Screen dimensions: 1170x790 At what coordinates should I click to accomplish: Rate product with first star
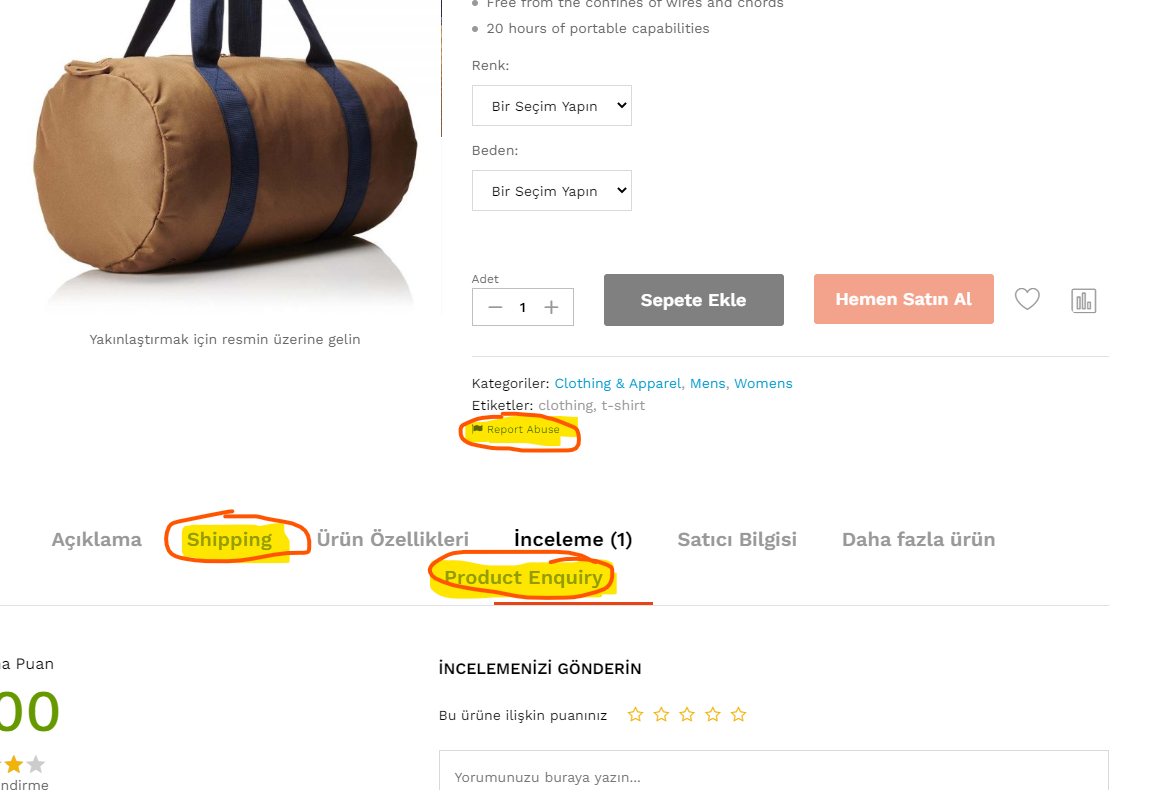[635, 715]
